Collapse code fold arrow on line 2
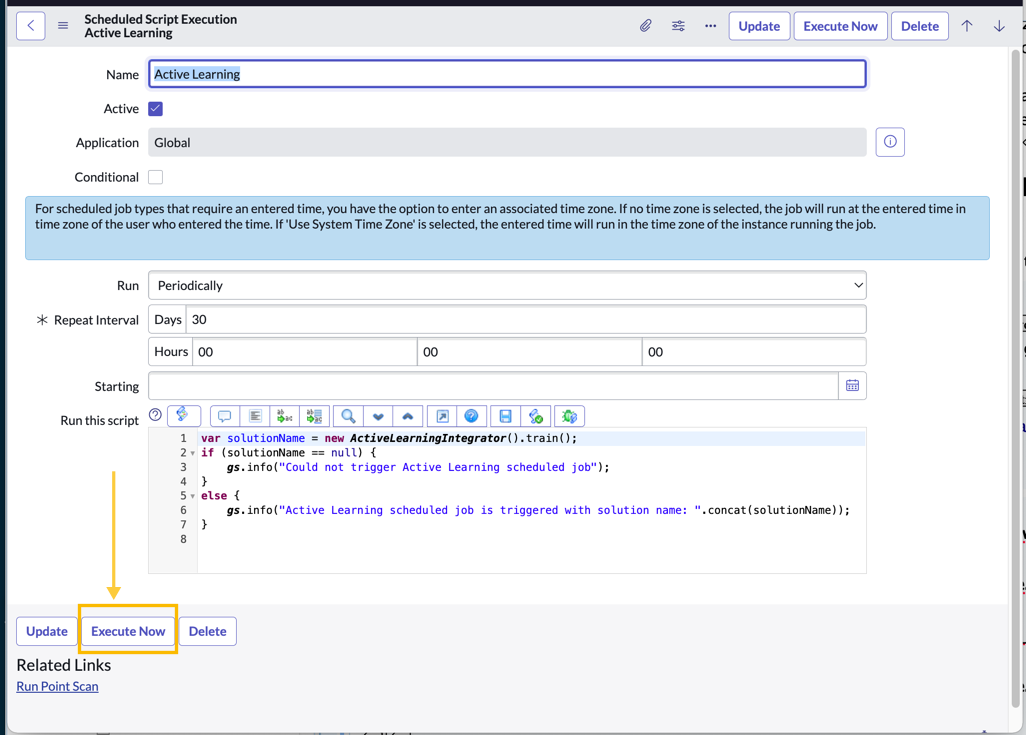The width and height of the screenshot is (1026, 735). coord(192,453)
